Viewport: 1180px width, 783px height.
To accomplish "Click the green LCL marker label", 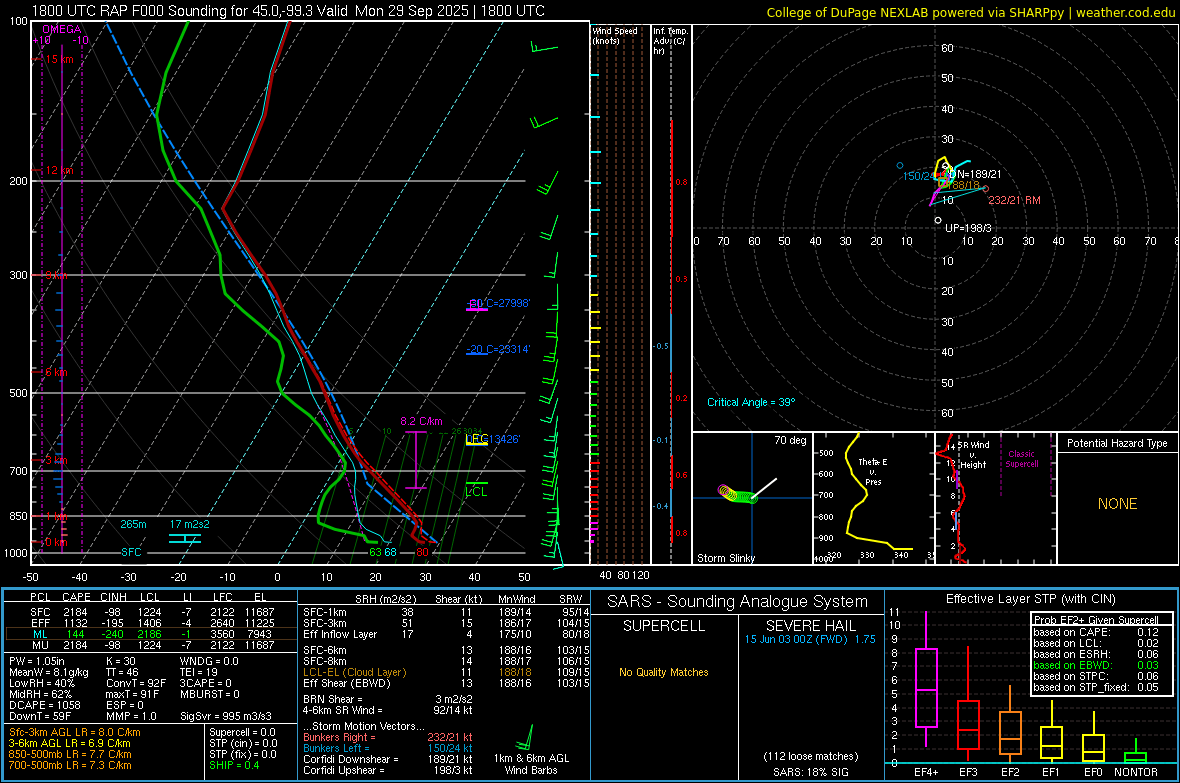I will tap(476, 492).
